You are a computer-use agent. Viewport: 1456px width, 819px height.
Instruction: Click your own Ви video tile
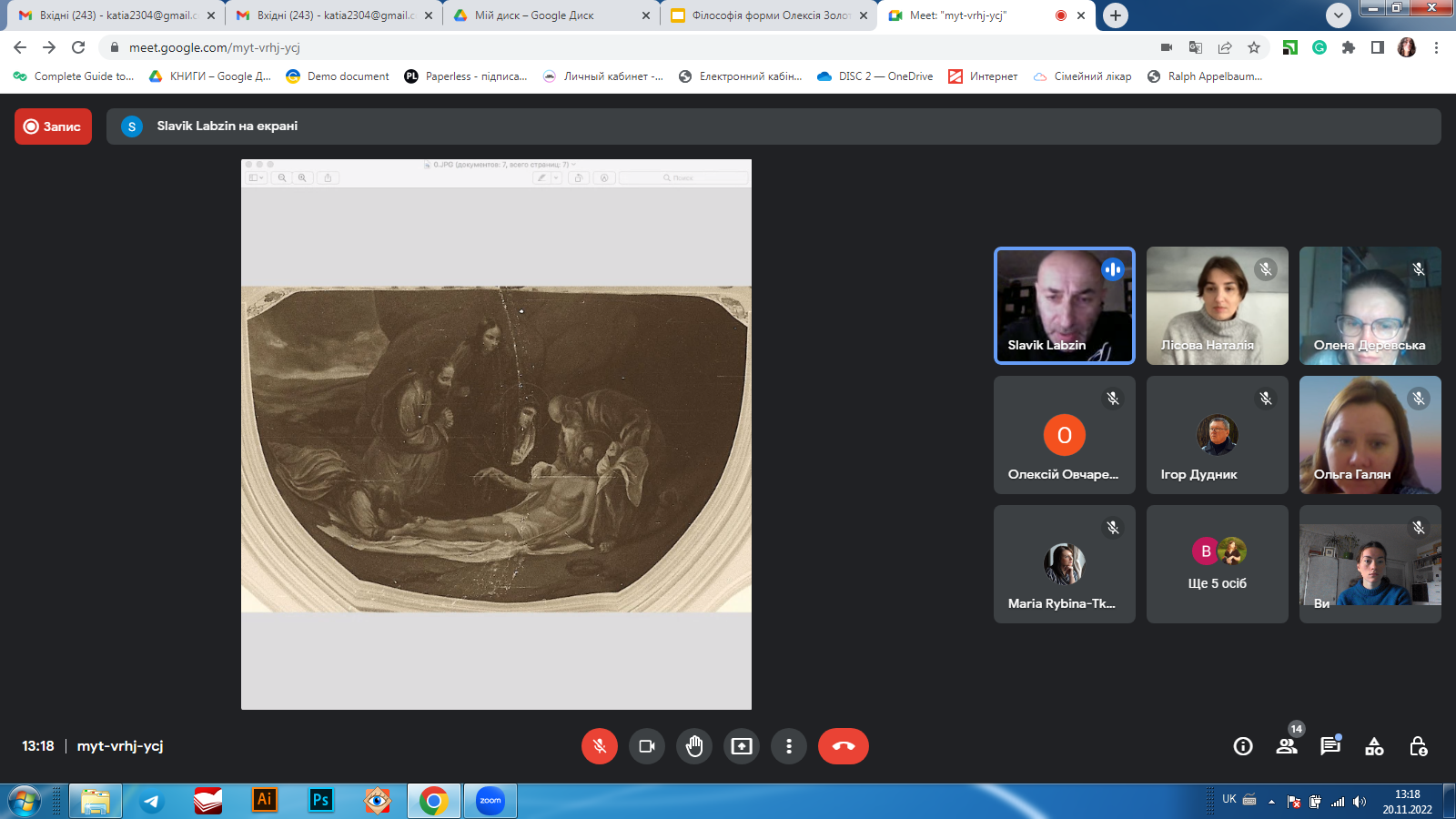pyautogui.click(x=1370, y=564)
